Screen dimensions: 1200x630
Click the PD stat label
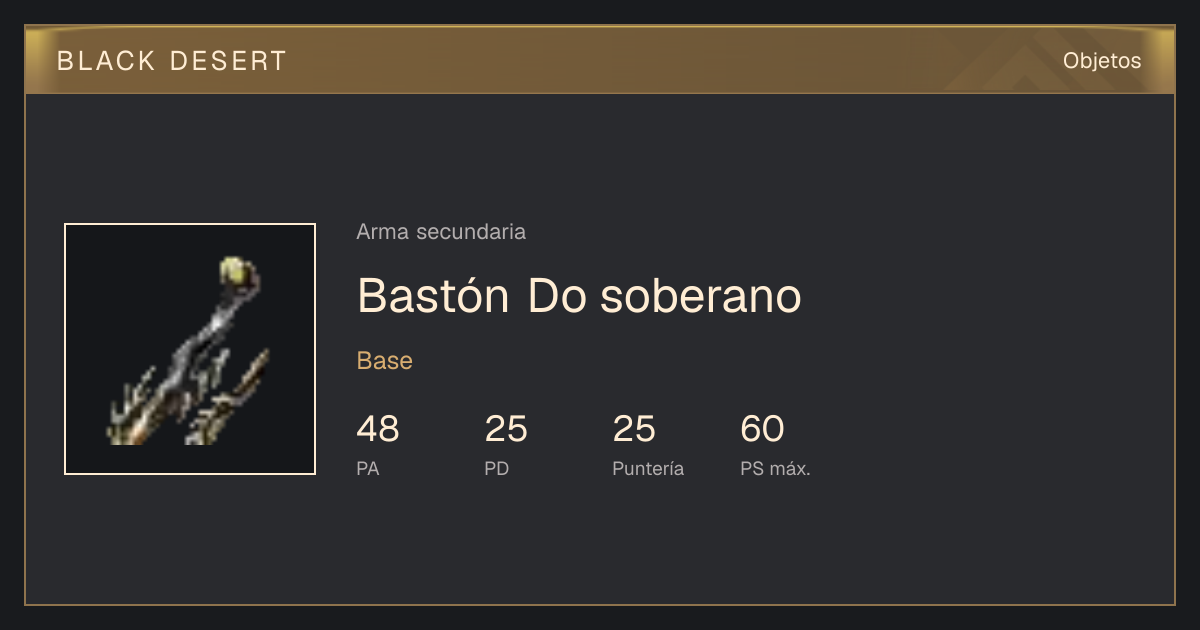497,469
